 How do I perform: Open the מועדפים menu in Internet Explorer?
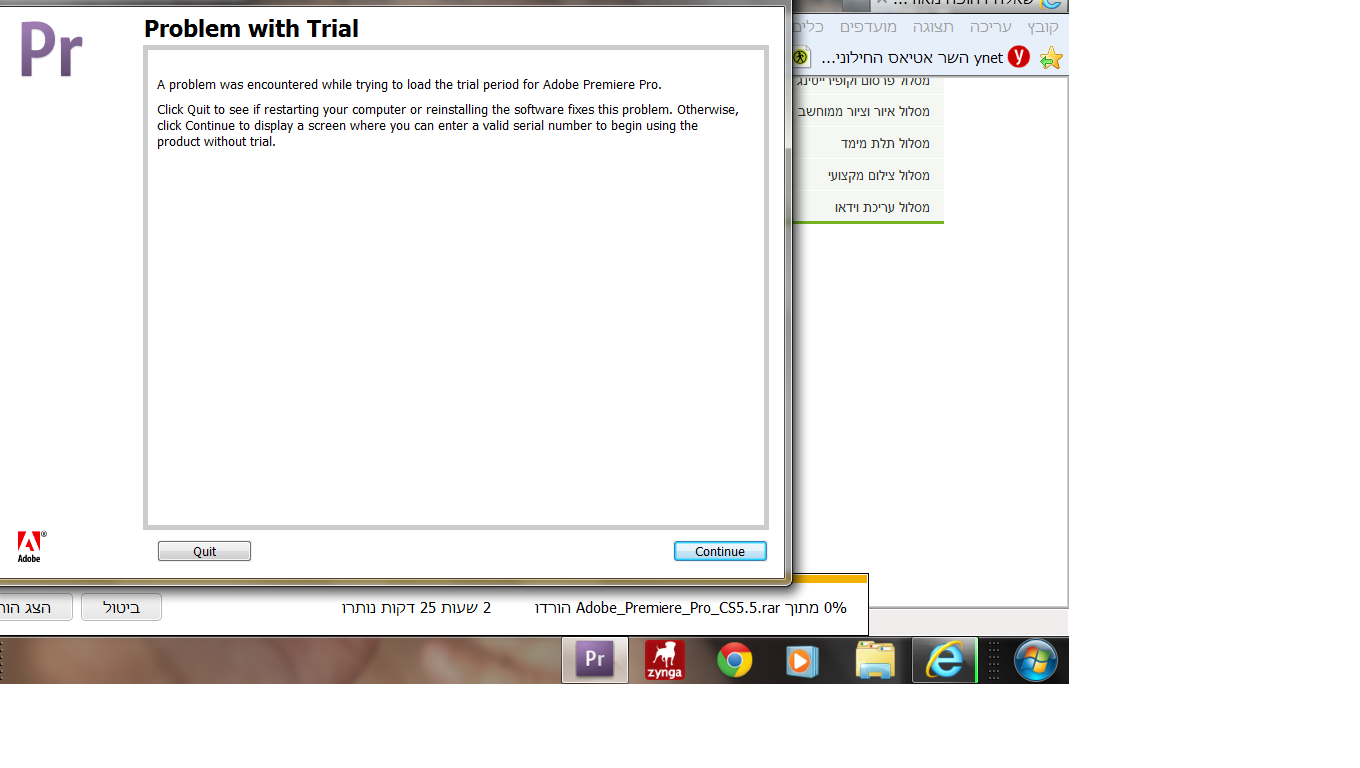(x=868, y=27)
